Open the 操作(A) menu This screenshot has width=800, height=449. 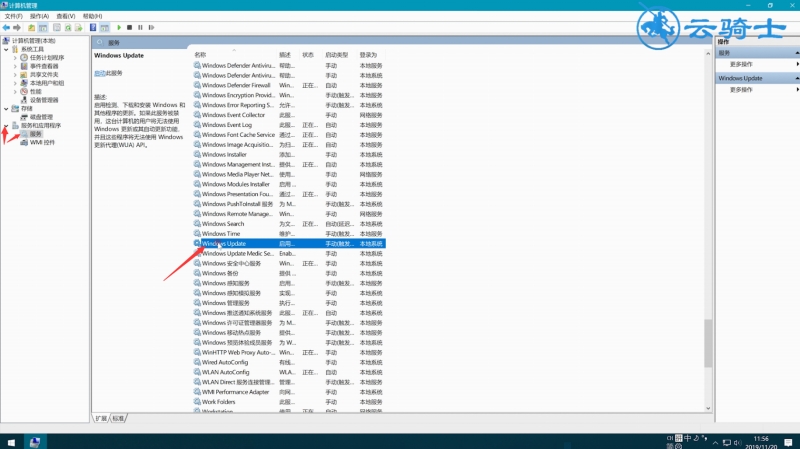point(39,16)
